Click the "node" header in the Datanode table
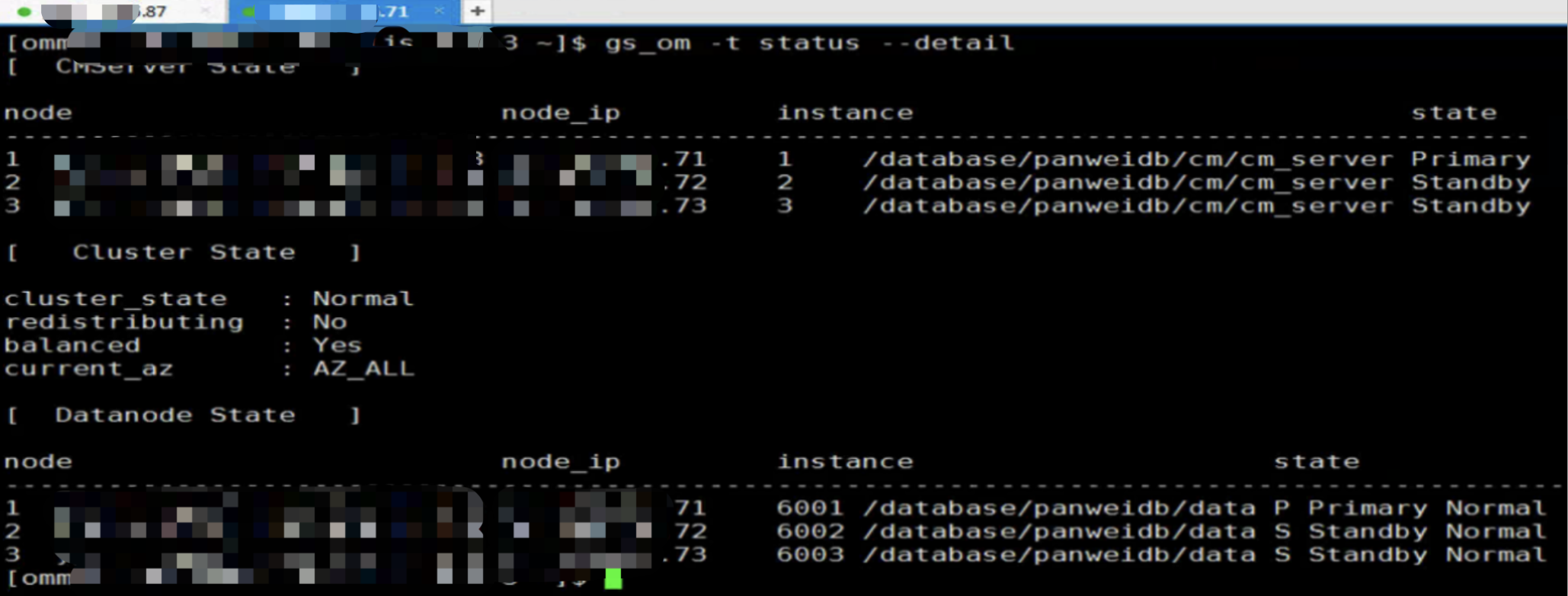Screen dimensions: 1568x596 pyautogui.click(x=38, y=462)
